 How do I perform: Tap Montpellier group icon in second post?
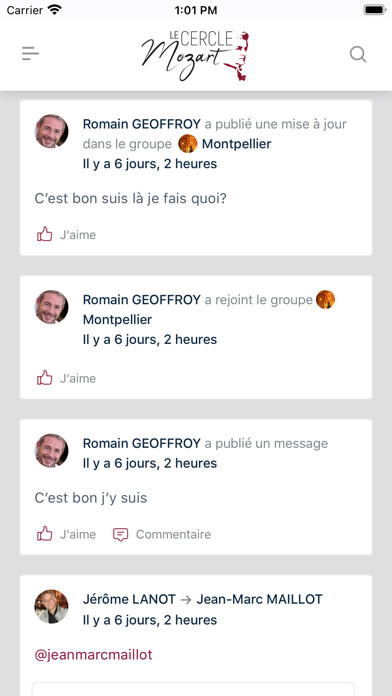tap(325, 300)
